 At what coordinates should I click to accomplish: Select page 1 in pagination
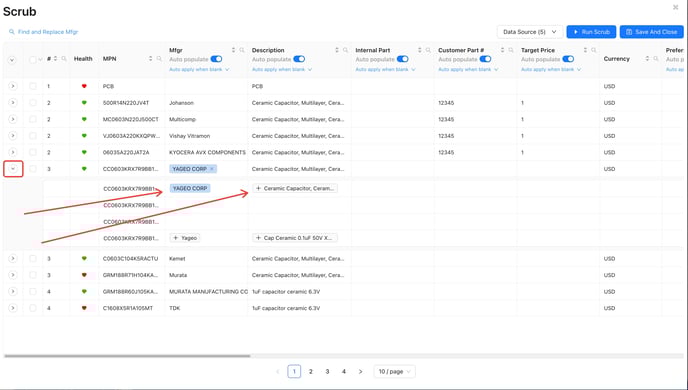(x=294, y=372)
